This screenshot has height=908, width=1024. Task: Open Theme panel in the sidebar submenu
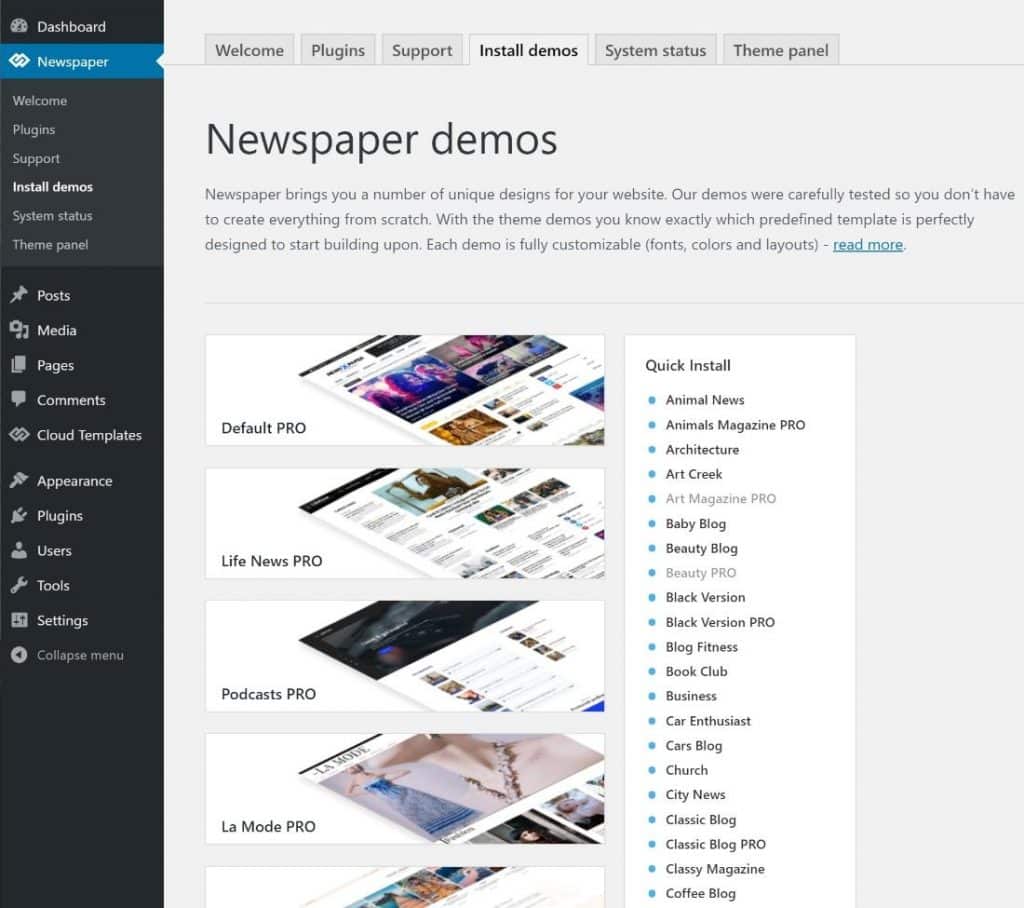[50, 244]
